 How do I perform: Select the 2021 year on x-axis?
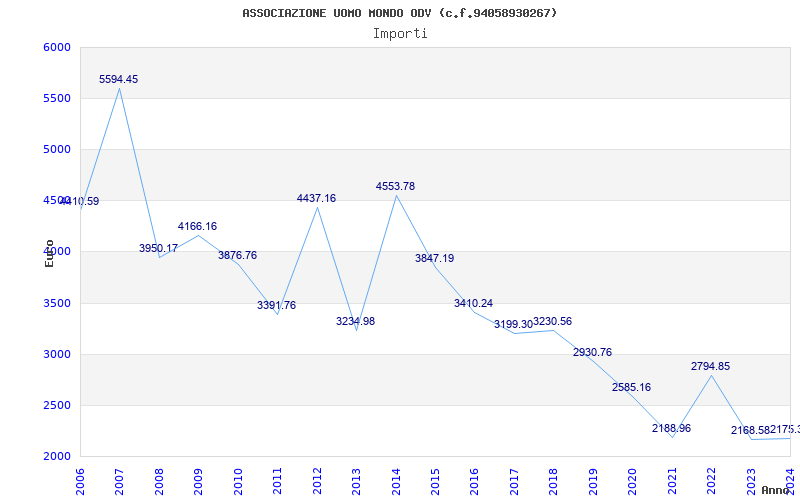pyautogui.click(x=672, y=482)
